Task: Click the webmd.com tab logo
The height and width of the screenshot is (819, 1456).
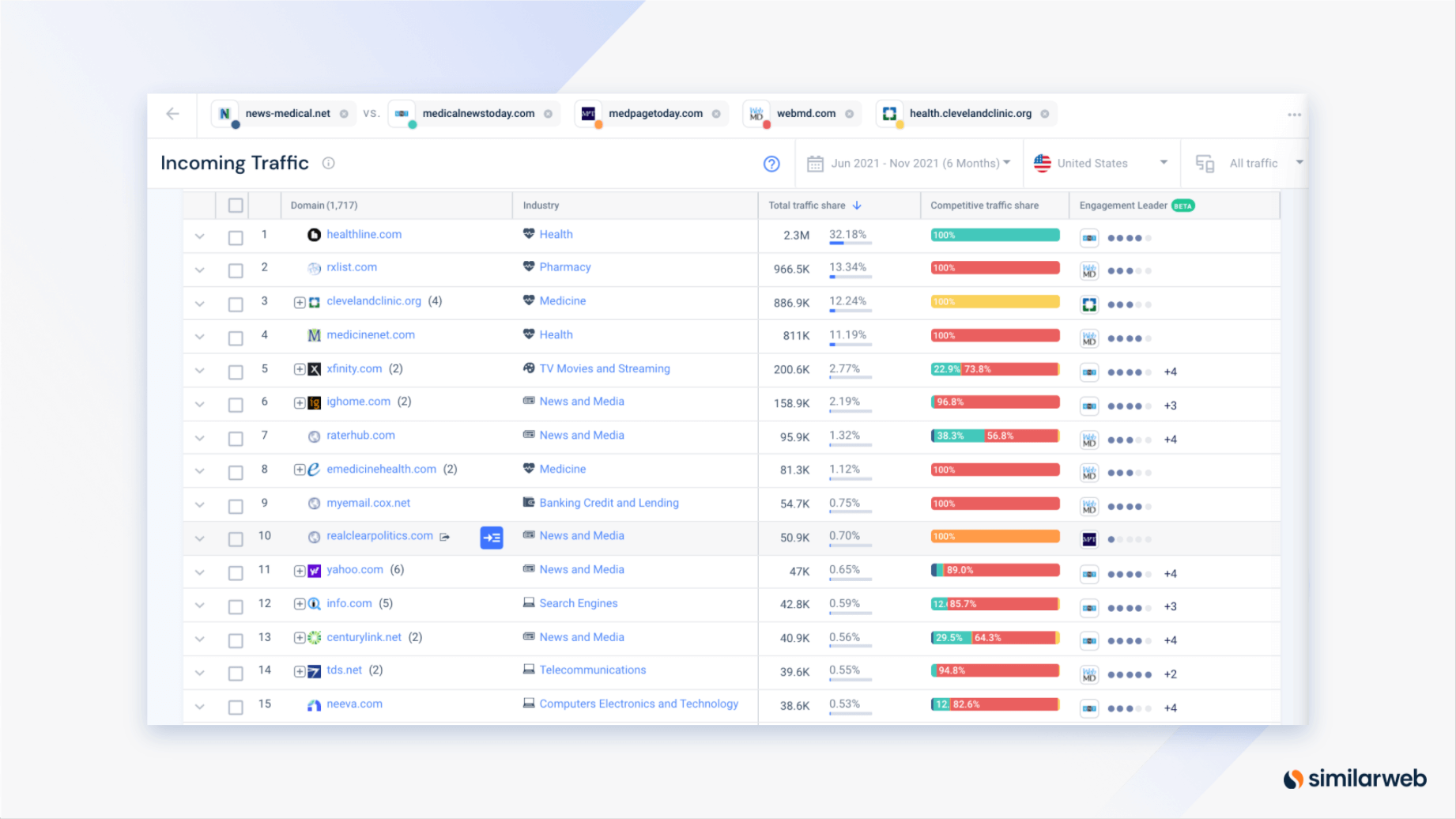Action: 756,115
